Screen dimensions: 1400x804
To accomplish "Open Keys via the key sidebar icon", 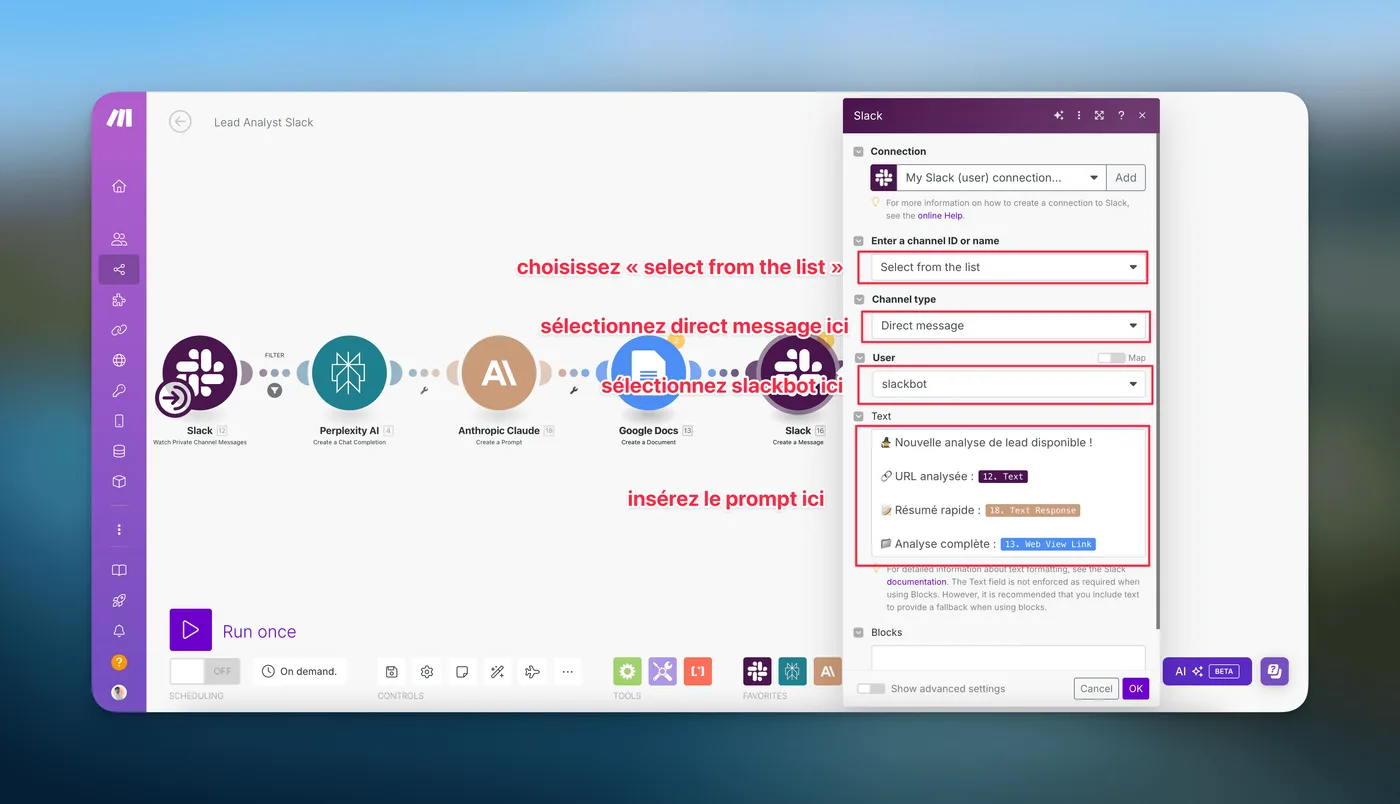I will tap(119, 391).
